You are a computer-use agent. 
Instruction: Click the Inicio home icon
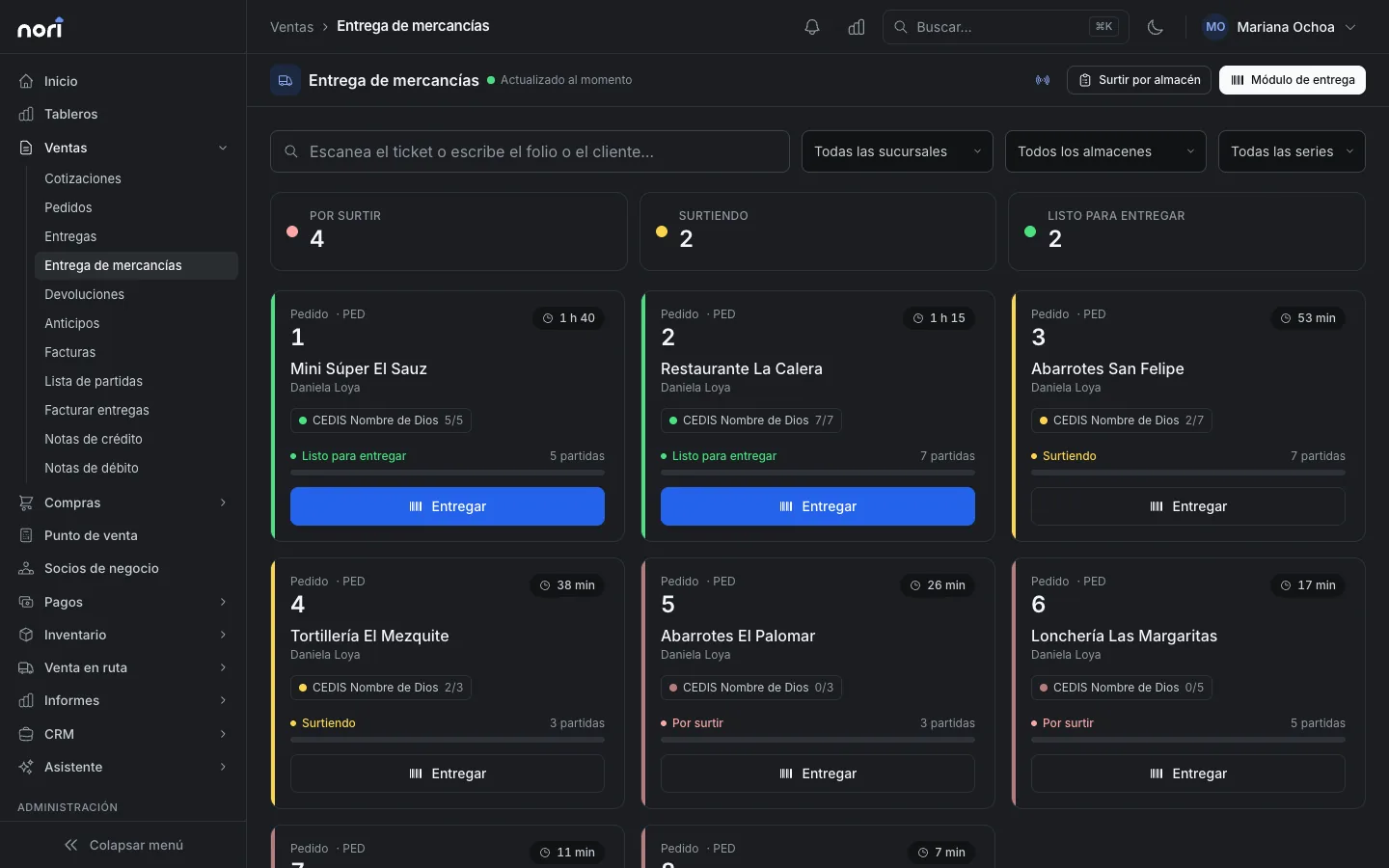26,81
